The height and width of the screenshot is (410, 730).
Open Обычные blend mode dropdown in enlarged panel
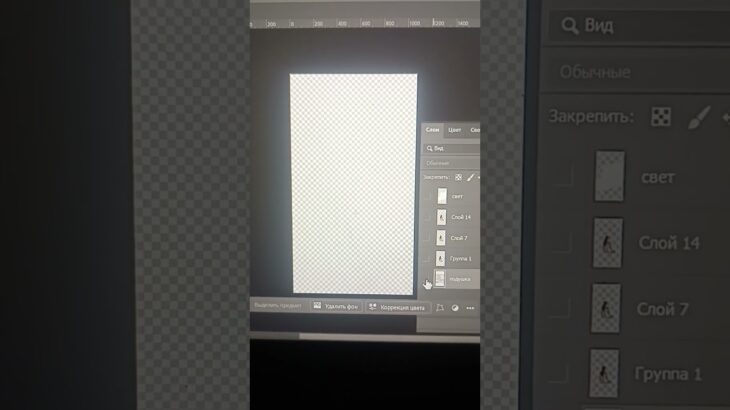pyautogui.click(x=636, y=72)
